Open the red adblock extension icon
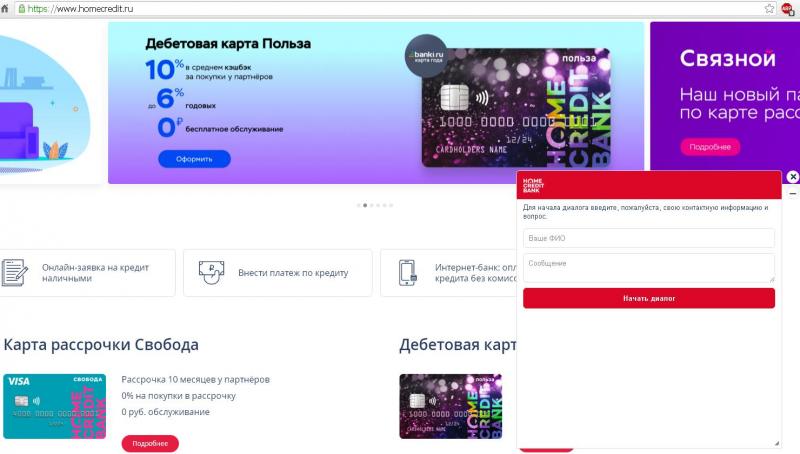800x454 pixels. coord(786,9)
